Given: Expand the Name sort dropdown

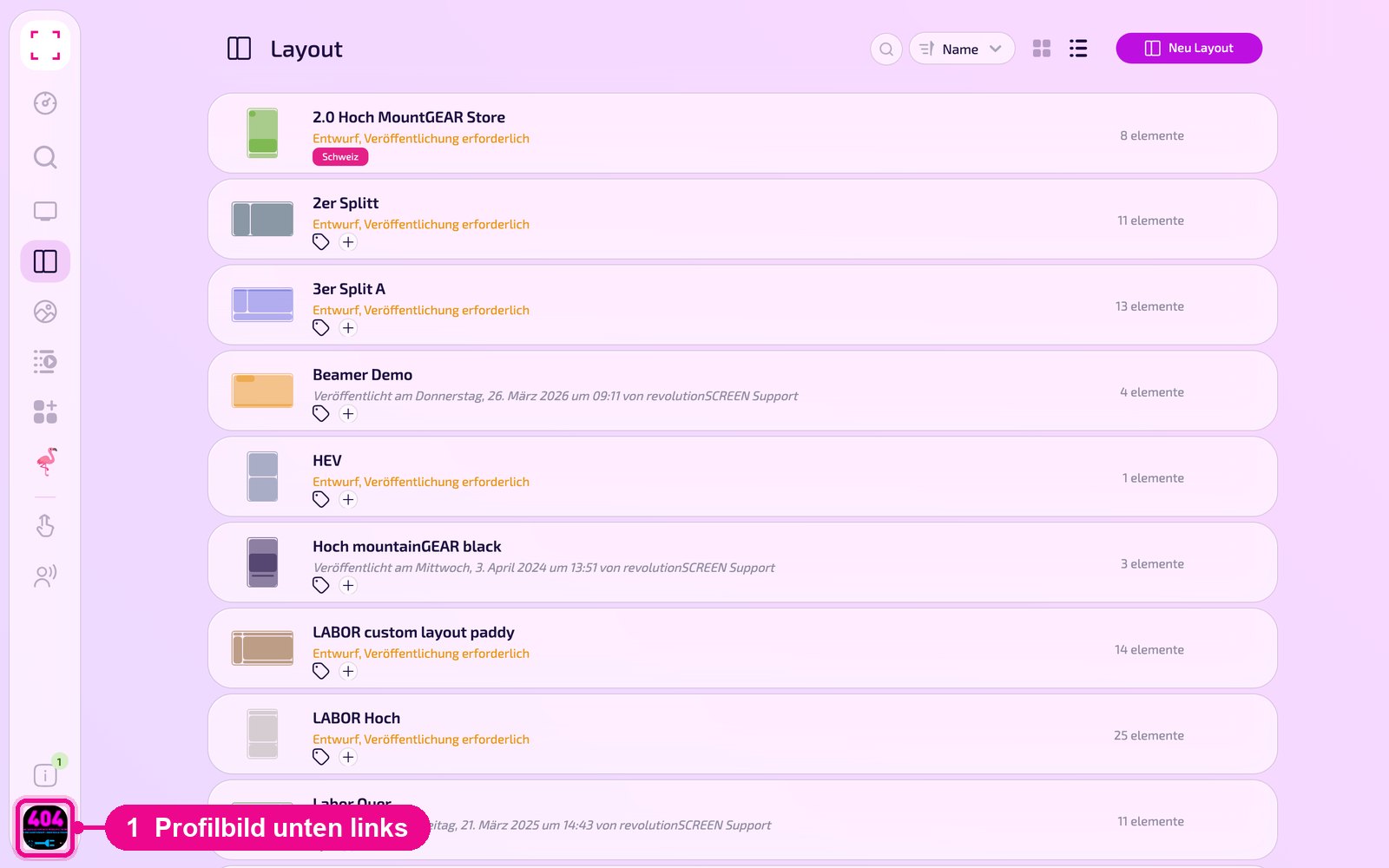Looking at the screenshot, I should (x=962, y=49).
